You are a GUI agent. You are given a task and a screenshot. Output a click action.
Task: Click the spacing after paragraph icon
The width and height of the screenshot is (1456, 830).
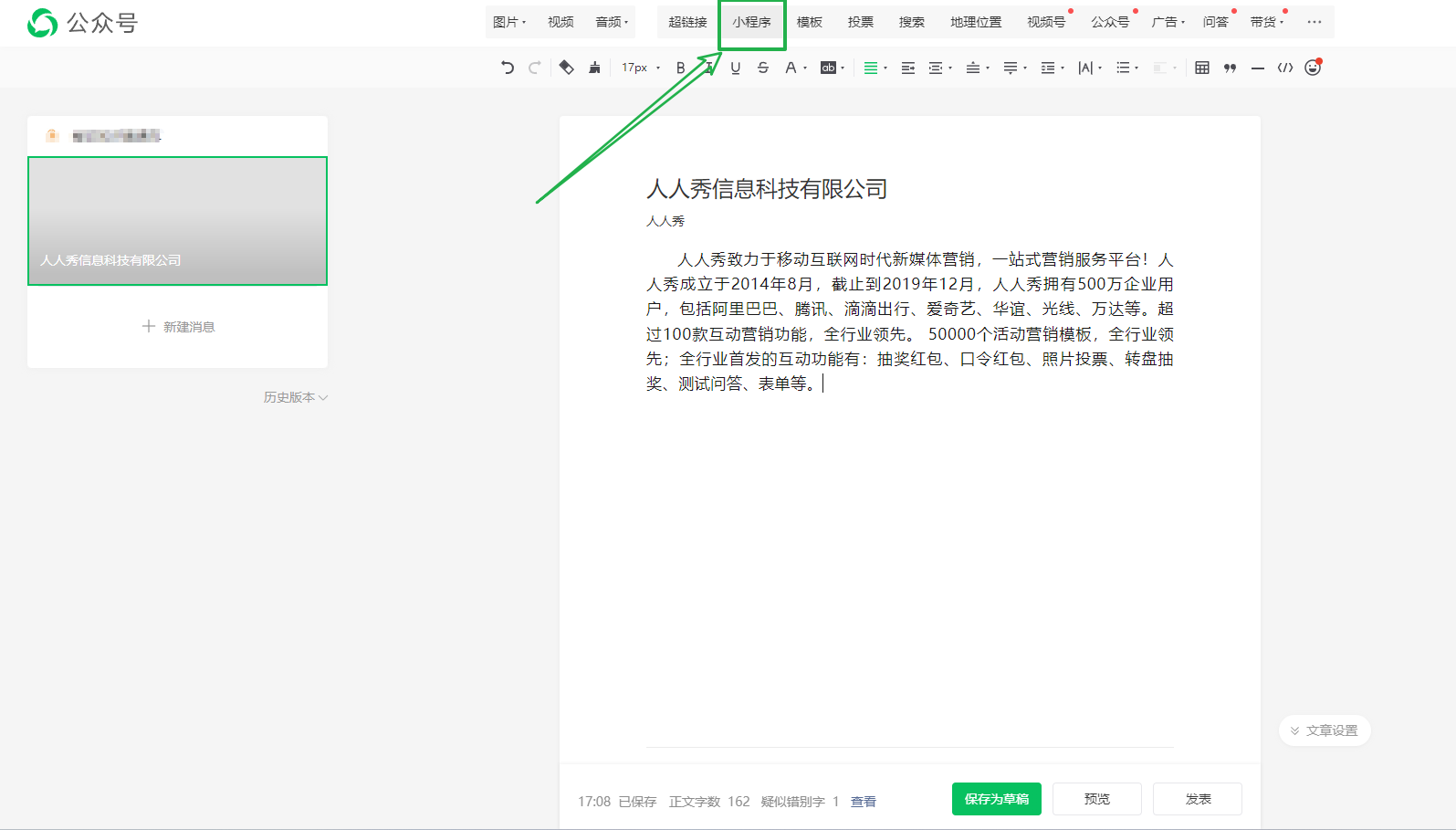click(1011, 68)
